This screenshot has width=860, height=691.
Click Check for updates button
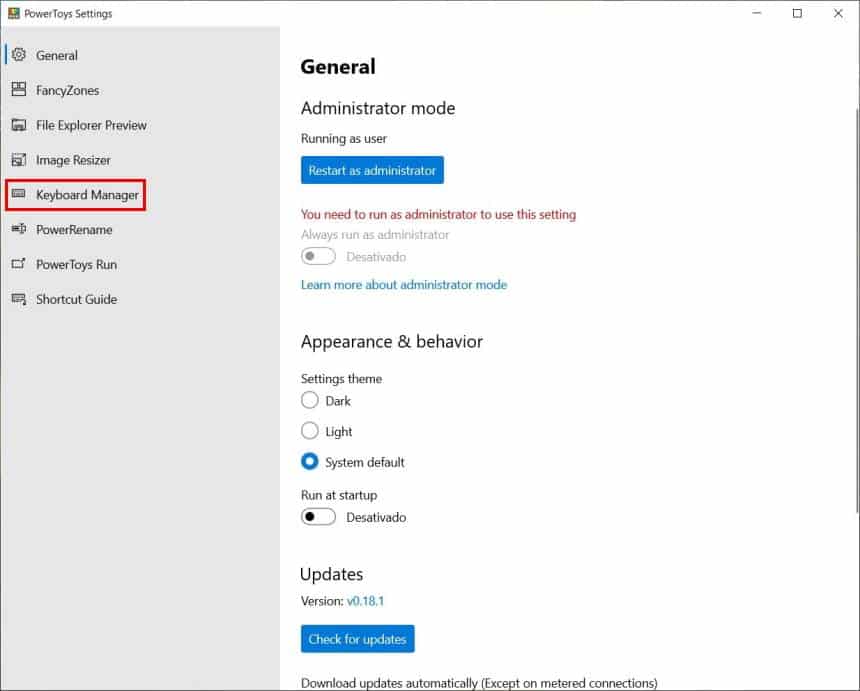tap(357, 639)
